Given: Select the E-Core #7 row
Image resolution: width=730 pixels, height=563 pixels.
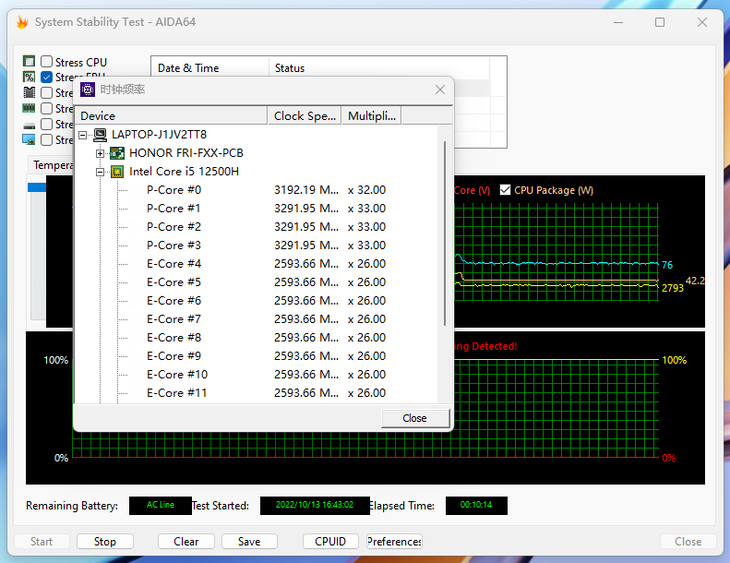Looking at the screenshot, I should pyautogui.click(x=256, y=319).
